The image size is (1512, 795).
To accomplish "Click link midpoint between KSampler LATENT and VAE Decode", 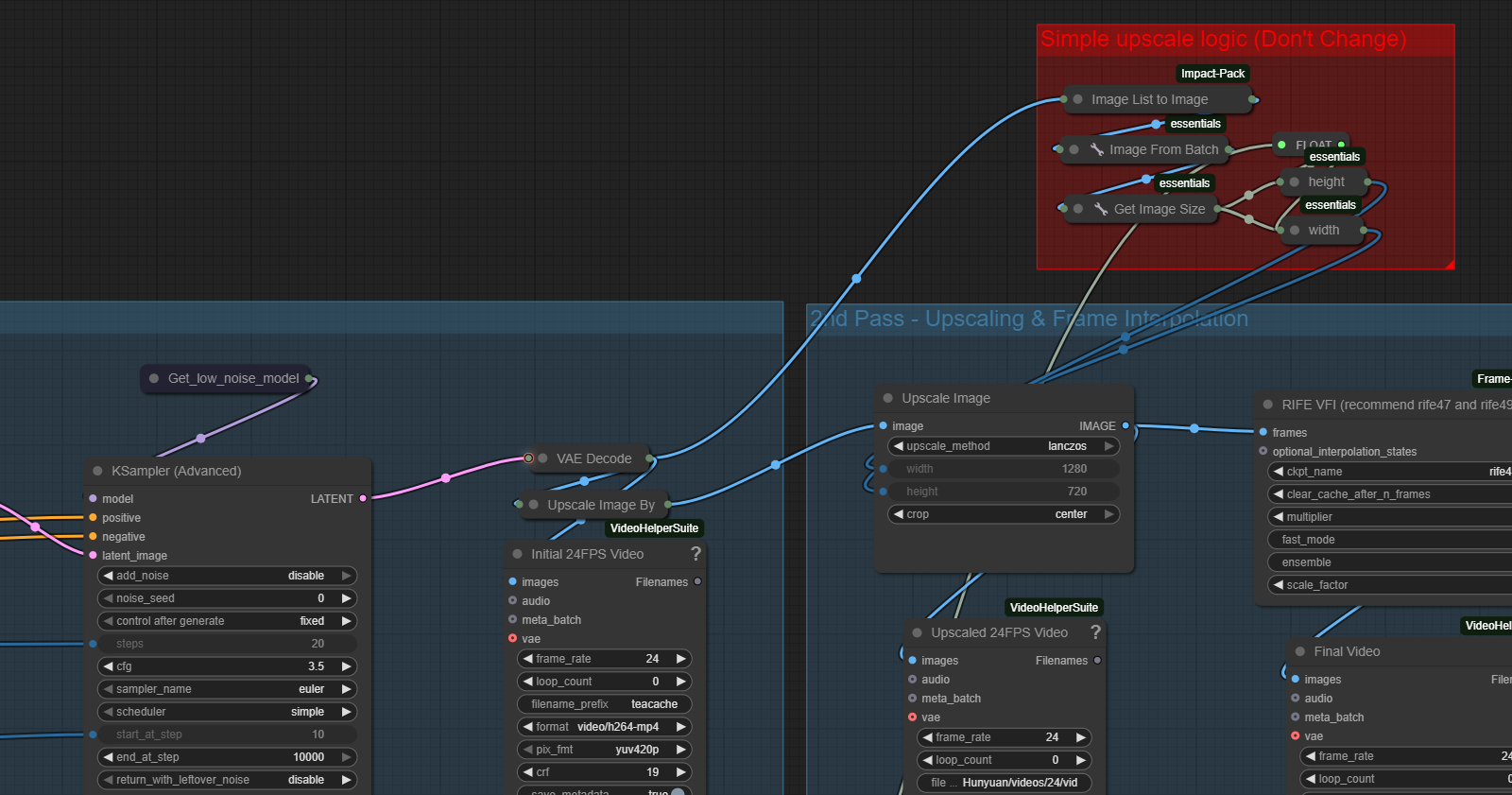I will pyautogui.click(x=446, y=478).
